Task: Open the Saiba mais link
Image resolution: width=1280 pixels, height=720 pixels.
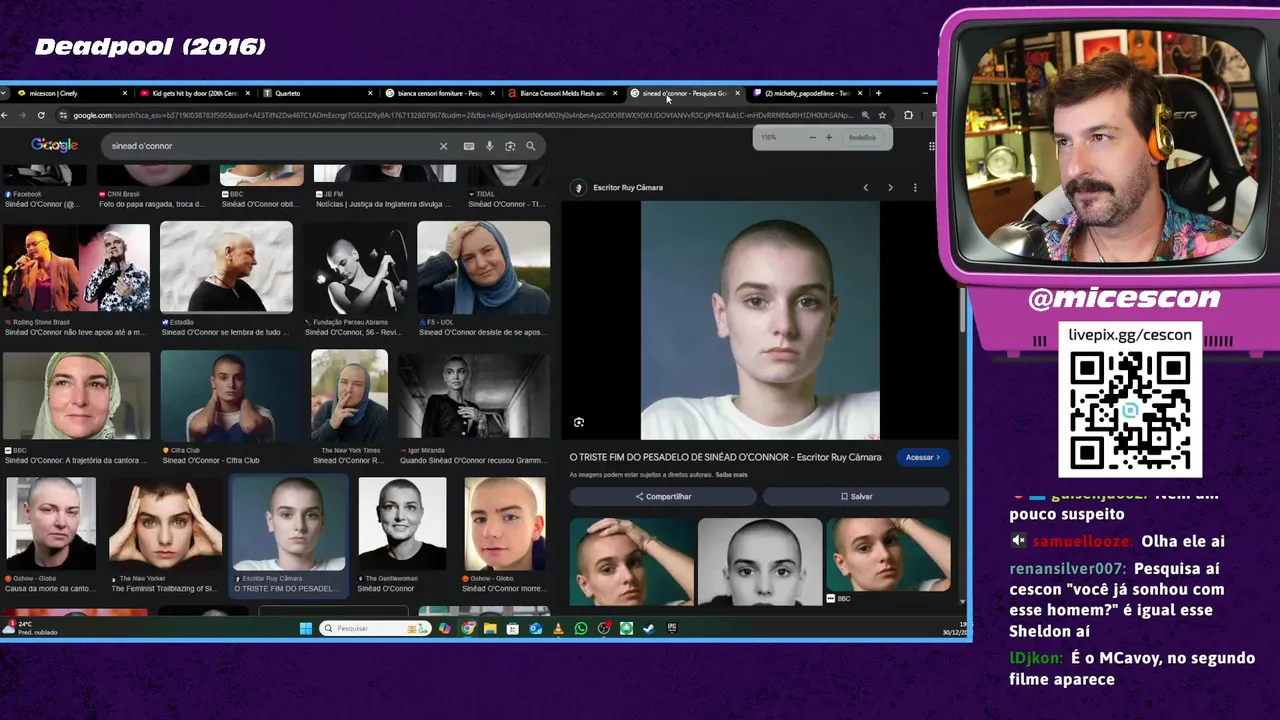Action: point(731,475)
